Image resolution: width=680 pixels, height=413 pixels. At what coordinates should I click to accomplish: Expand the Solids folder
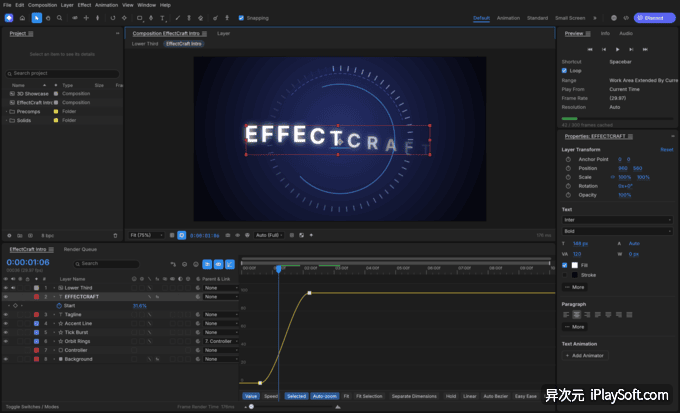(7, 121)
